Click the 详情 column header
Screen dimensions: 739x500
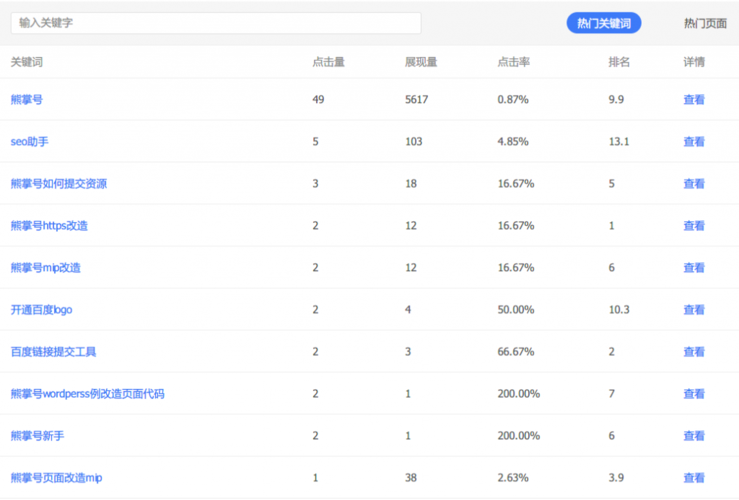pyautogui.click(x=694, y=62)
